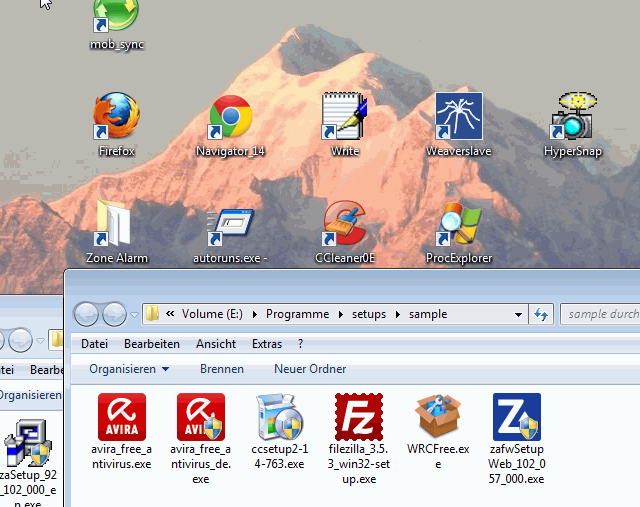This screenshot has width=640, height=507.
Task: Click the Forward navigation arrow button
Action: click(x=114, y=314)
